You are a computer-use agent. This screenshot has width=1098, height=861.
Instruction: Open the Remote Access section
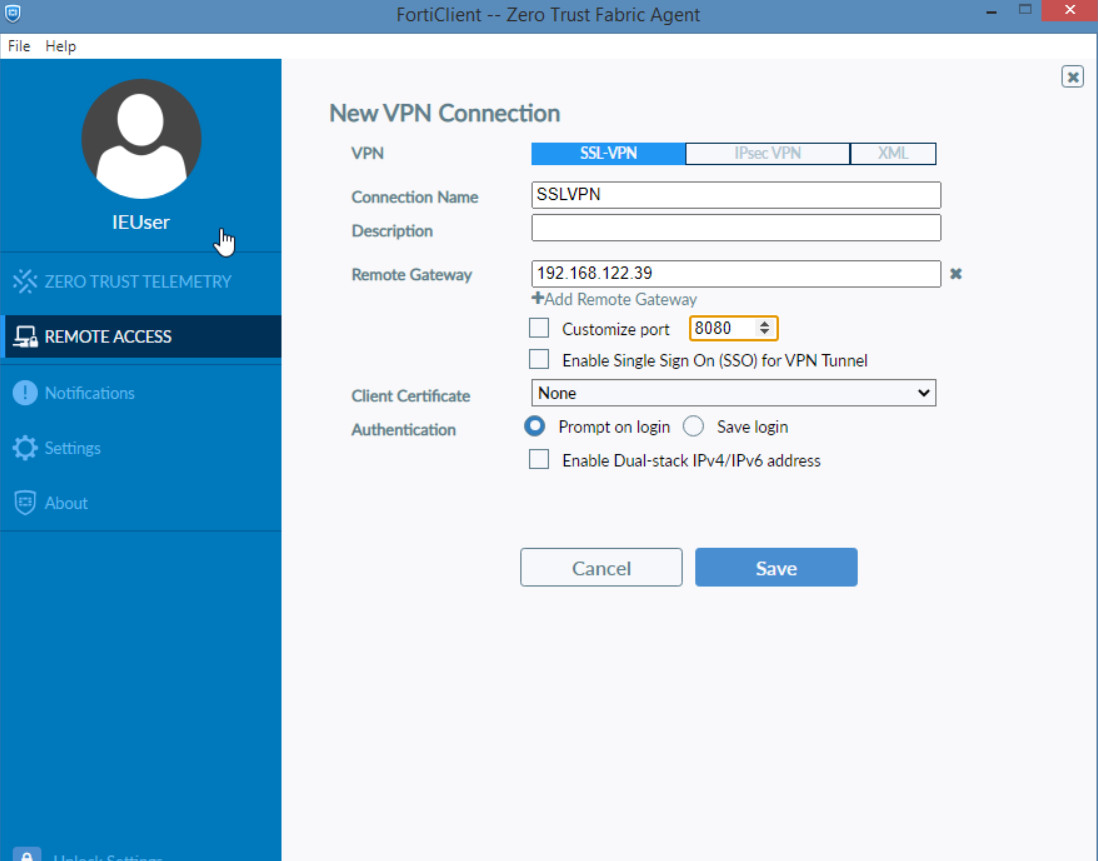click(x=141, y=337)
